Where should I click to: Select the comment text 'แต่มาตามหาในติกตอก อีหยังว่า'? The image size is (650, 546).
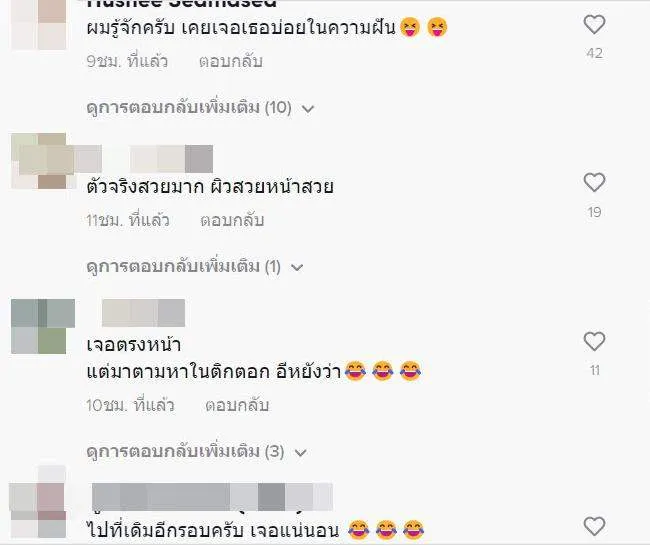click(213, 371)
